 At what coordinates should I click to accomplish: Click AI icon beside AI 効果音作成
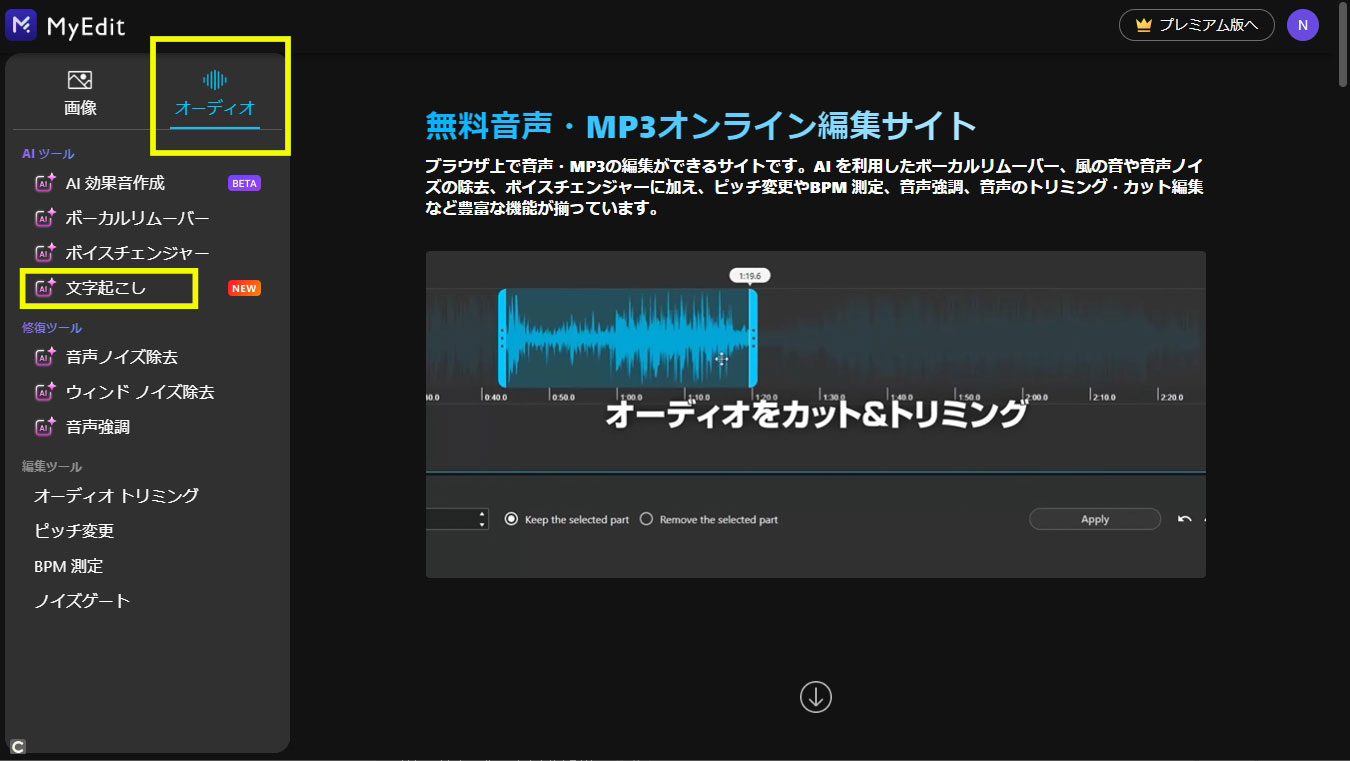[45, 183]
